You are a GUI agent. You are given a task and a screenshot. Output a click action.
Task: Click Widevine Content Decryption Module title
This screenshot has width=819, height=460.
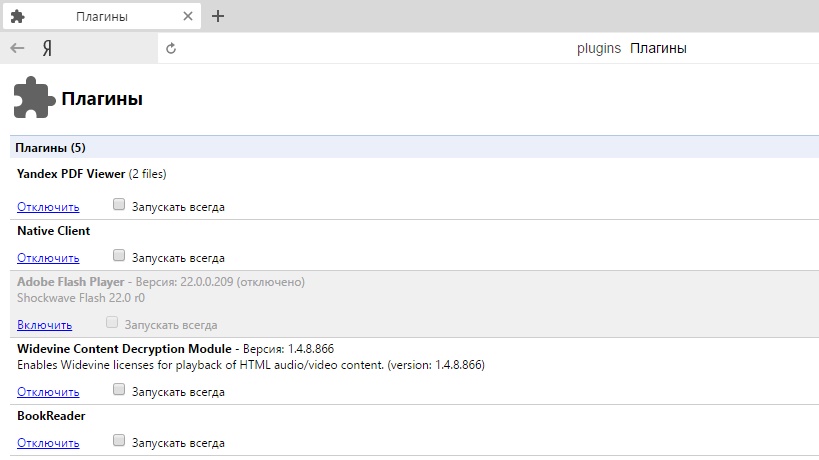(x=124, y=349)
